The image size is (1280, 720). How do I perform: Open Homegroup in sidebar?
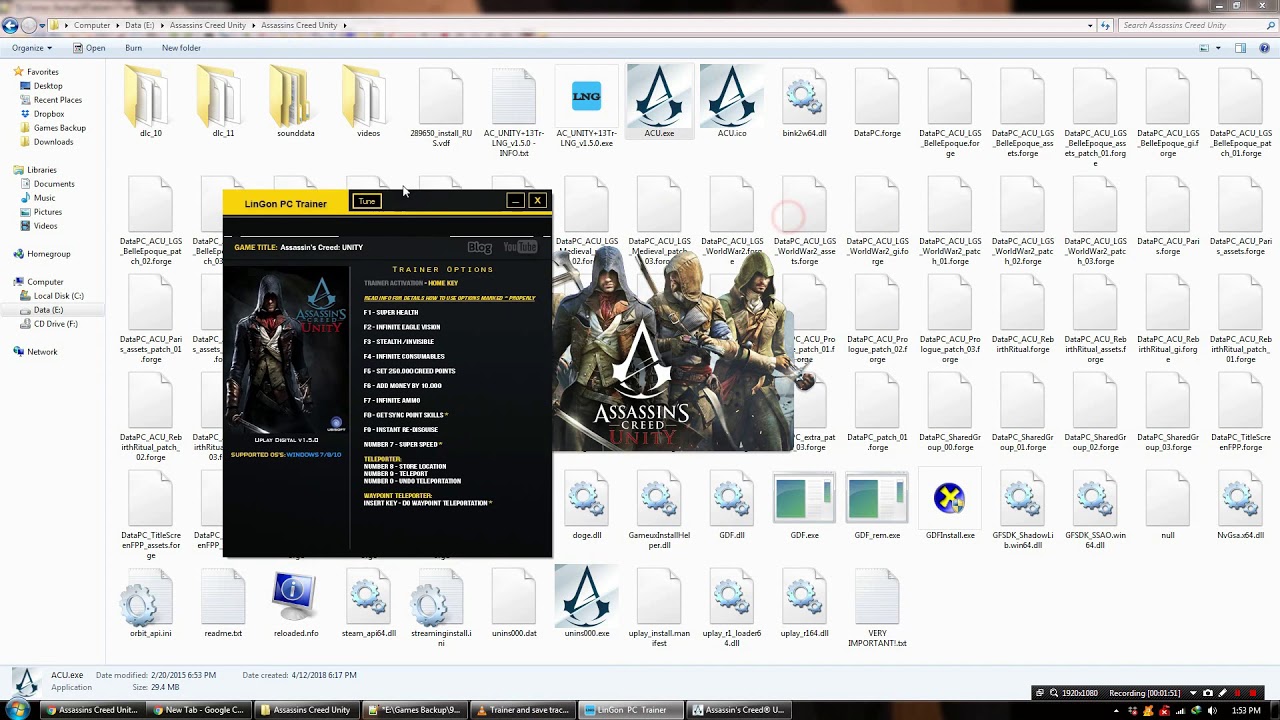coord(48,254)
